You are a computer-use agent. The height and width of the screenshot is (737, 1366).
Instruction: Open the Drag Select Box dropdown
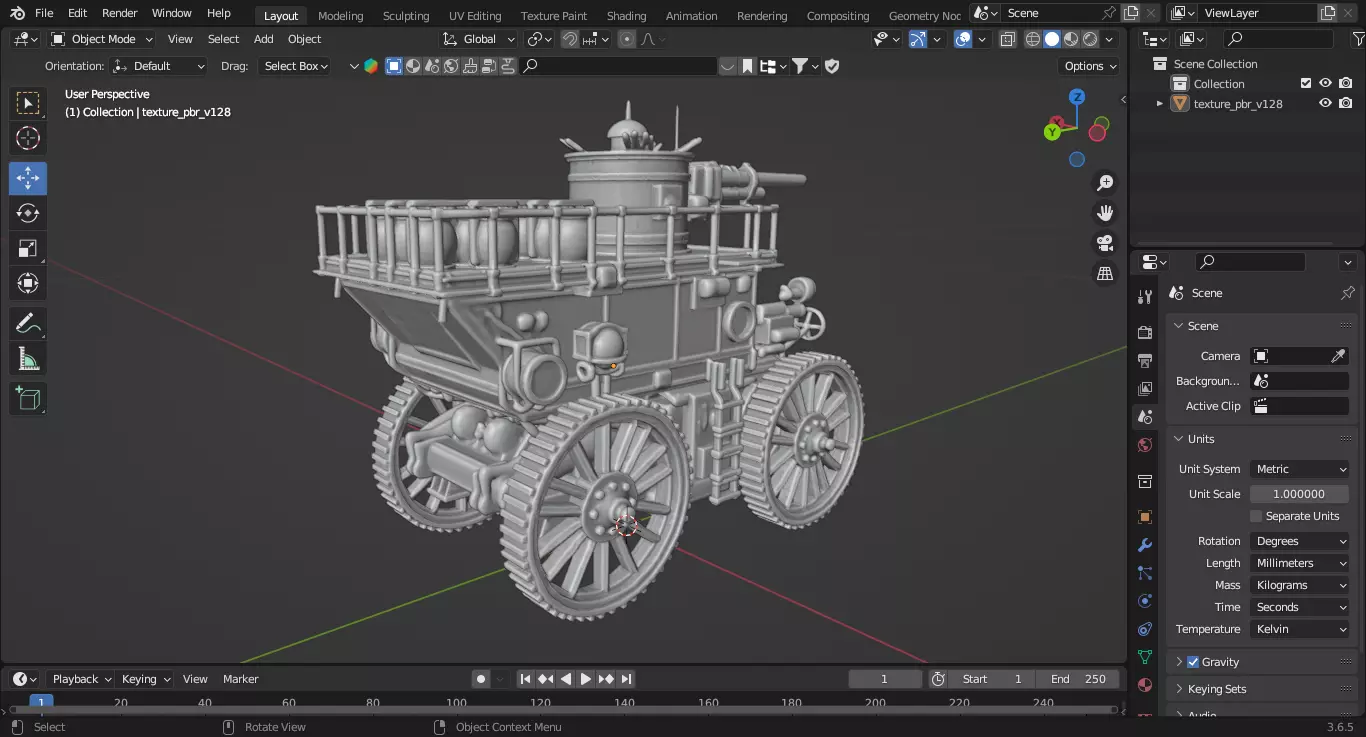tap(296, 66)
